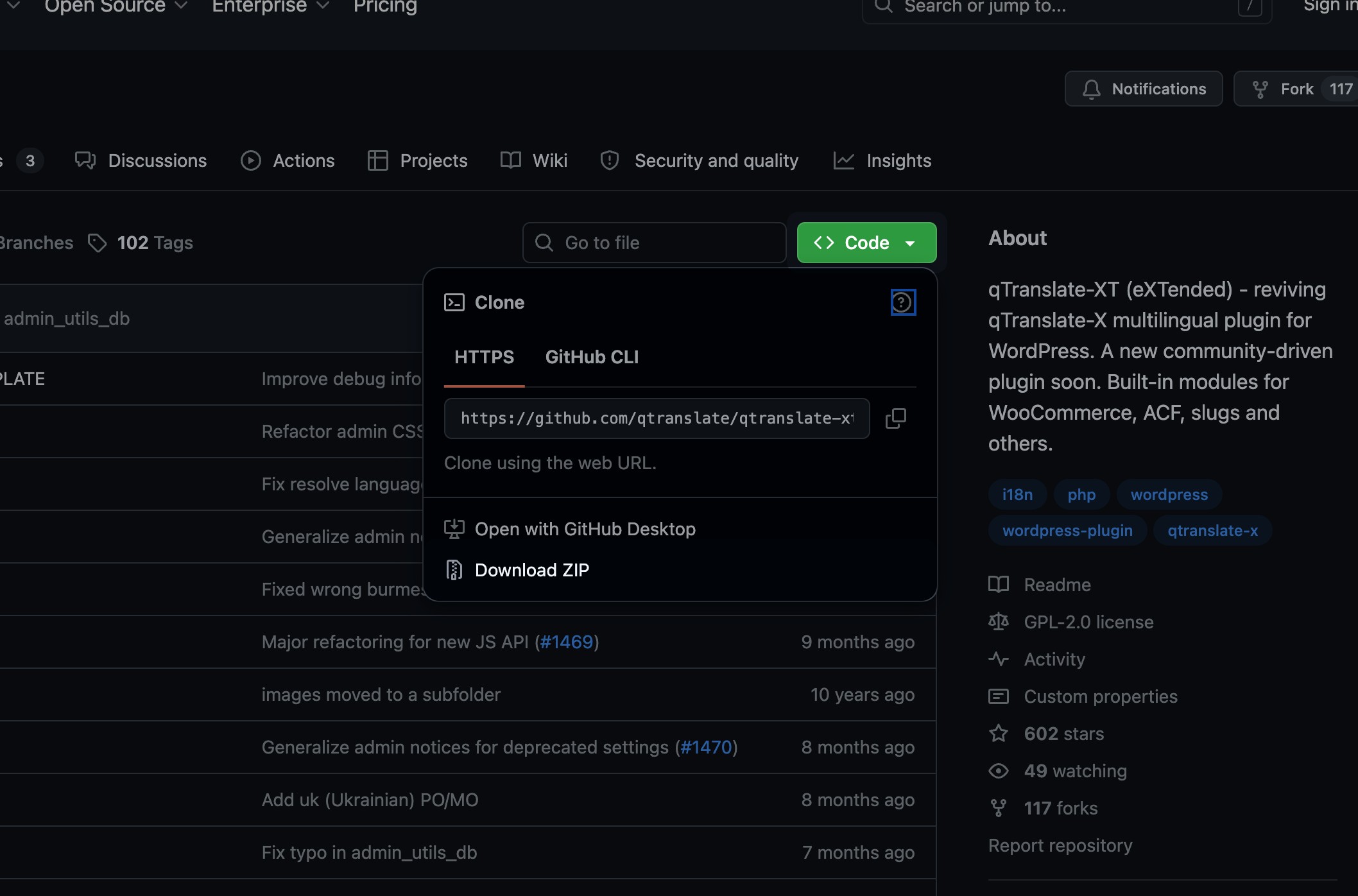The height and width of the screenshot is (896, 1358).
Task: Click the terminal icon beside Clone
Action: click(454, 302)
